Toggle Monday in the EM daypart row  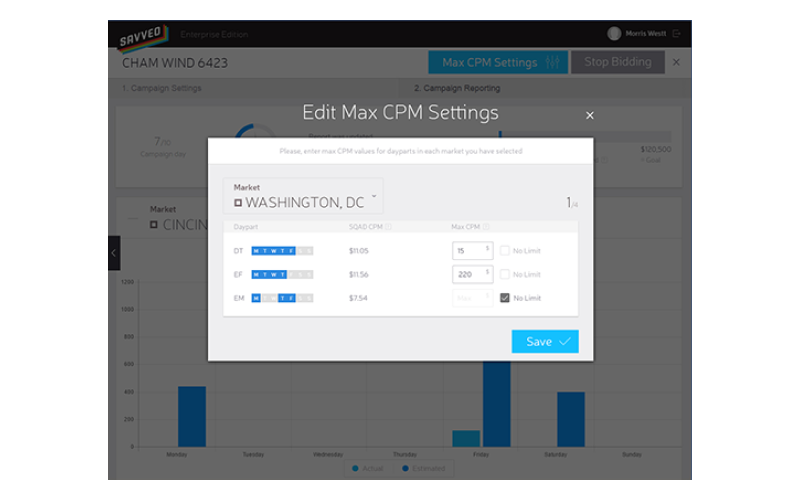click(x=256, y=298)
